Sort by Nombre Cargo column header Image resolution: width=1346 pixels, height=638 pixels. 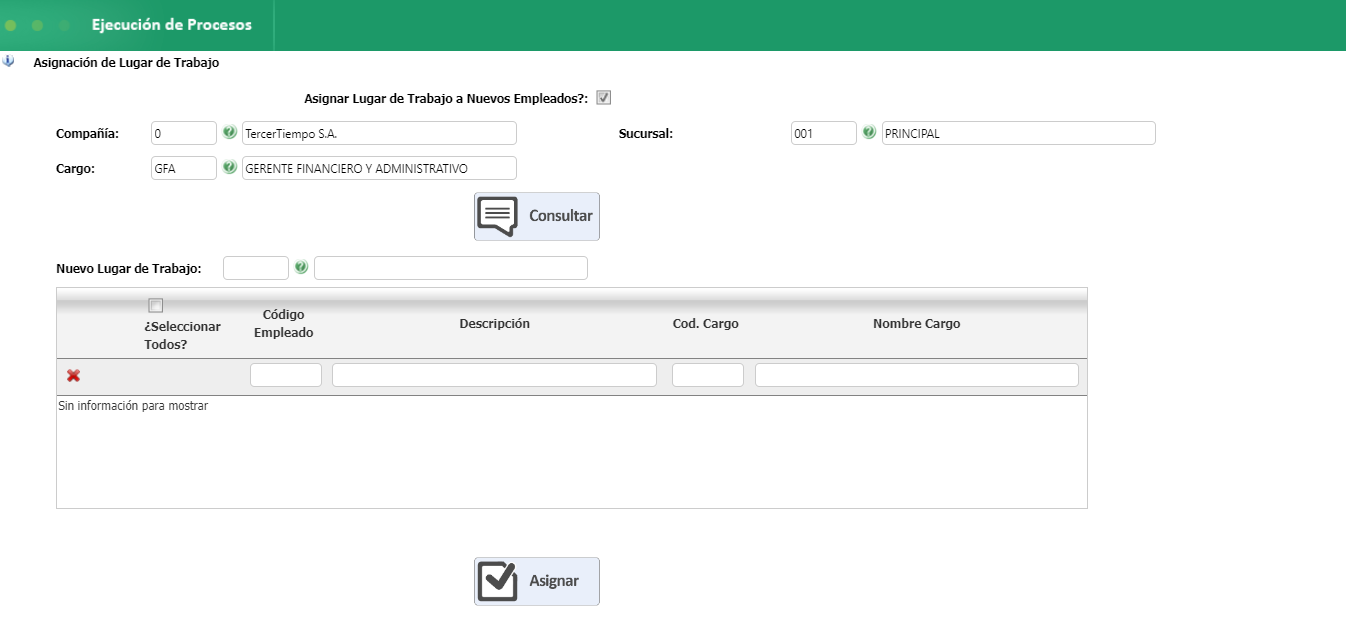point(916,324)
